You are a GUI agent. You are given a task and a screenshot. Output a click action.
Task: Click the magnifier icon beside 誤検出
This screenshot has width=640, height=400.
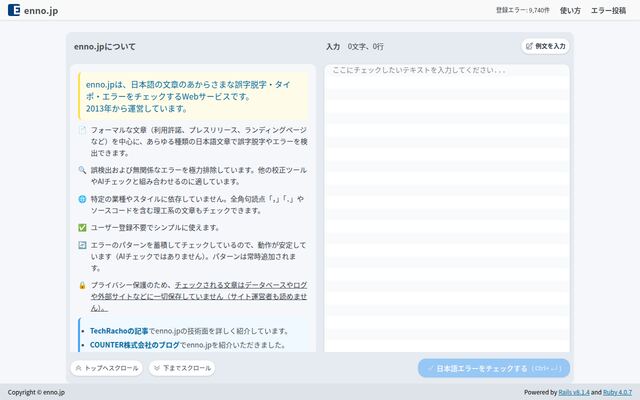coord(82,170)
